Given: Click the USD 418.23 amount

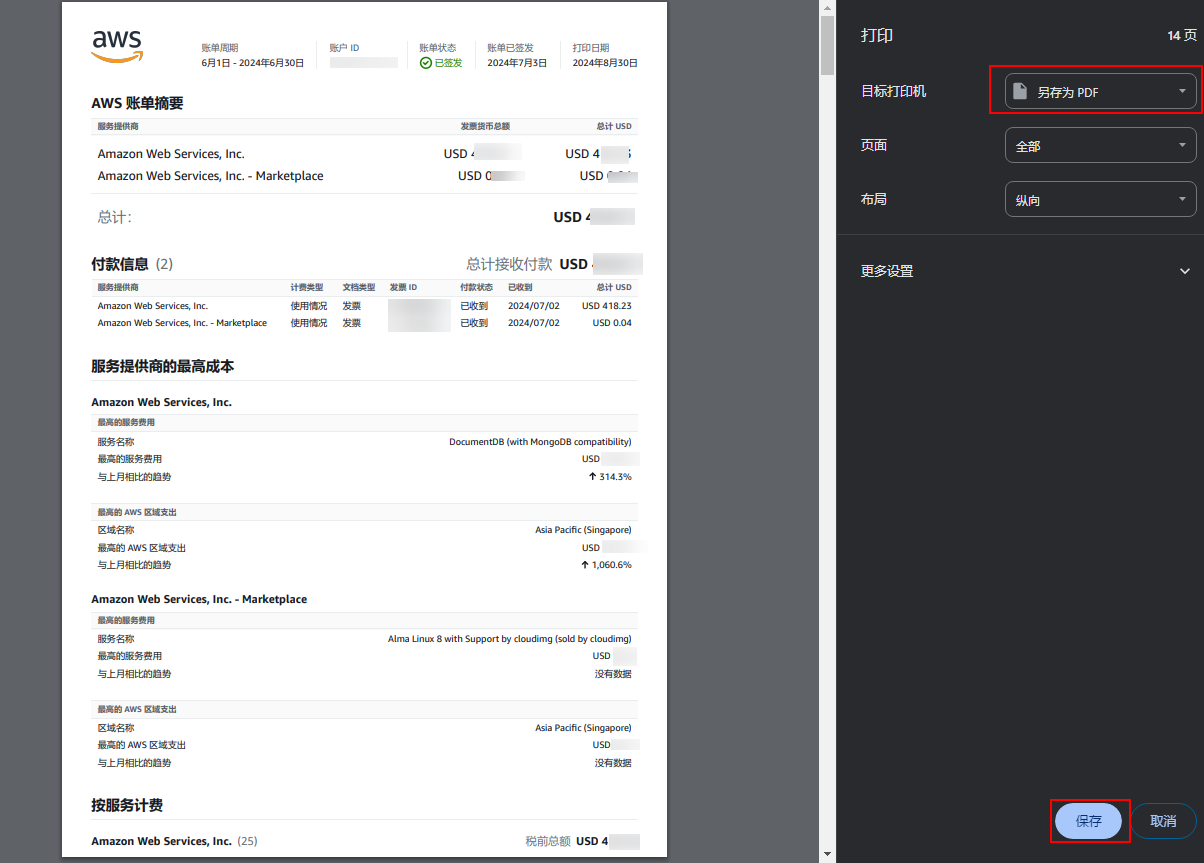Looking at the screenshot, I should point(607,306).
